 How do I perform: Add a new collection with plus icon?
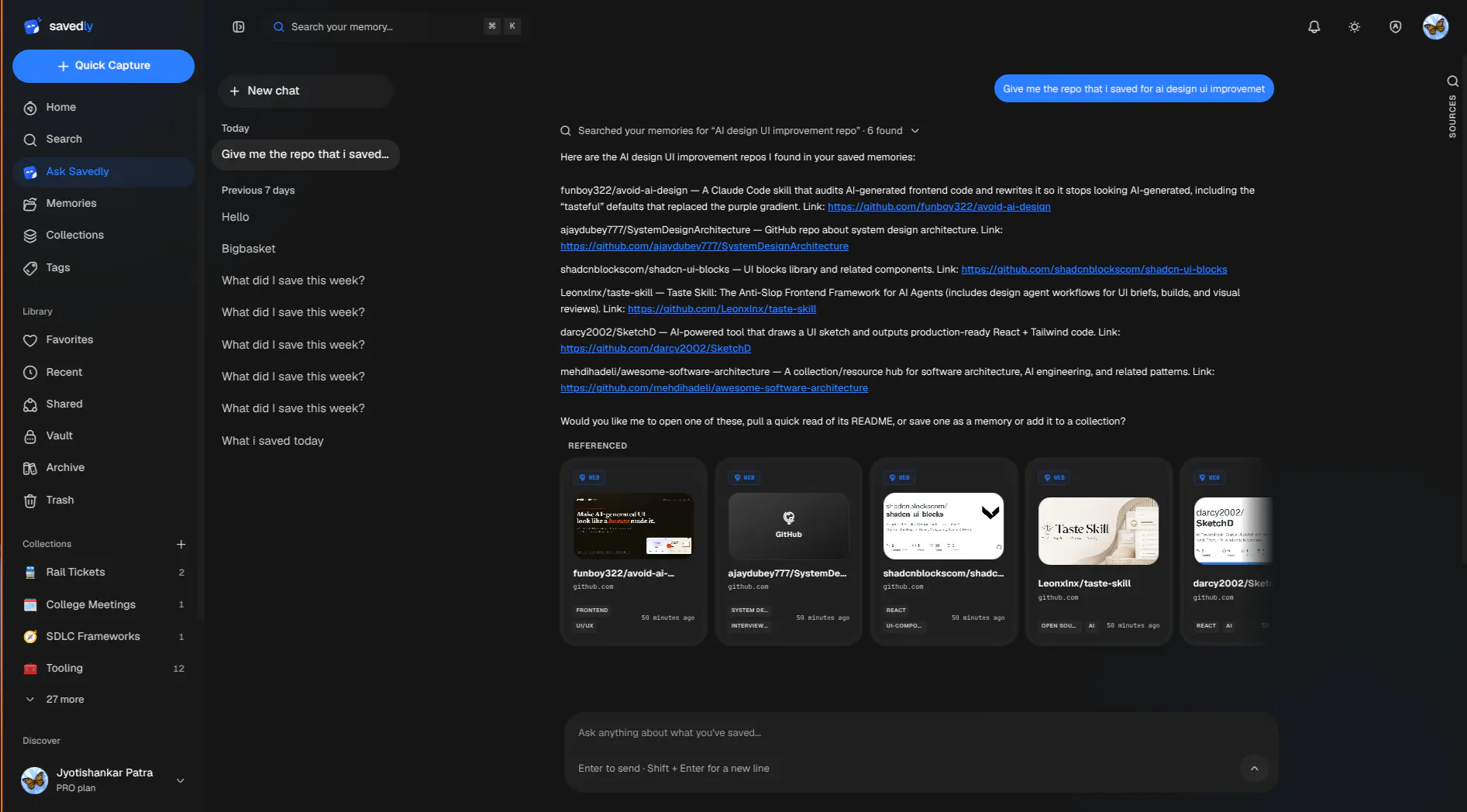click(181, 545)
